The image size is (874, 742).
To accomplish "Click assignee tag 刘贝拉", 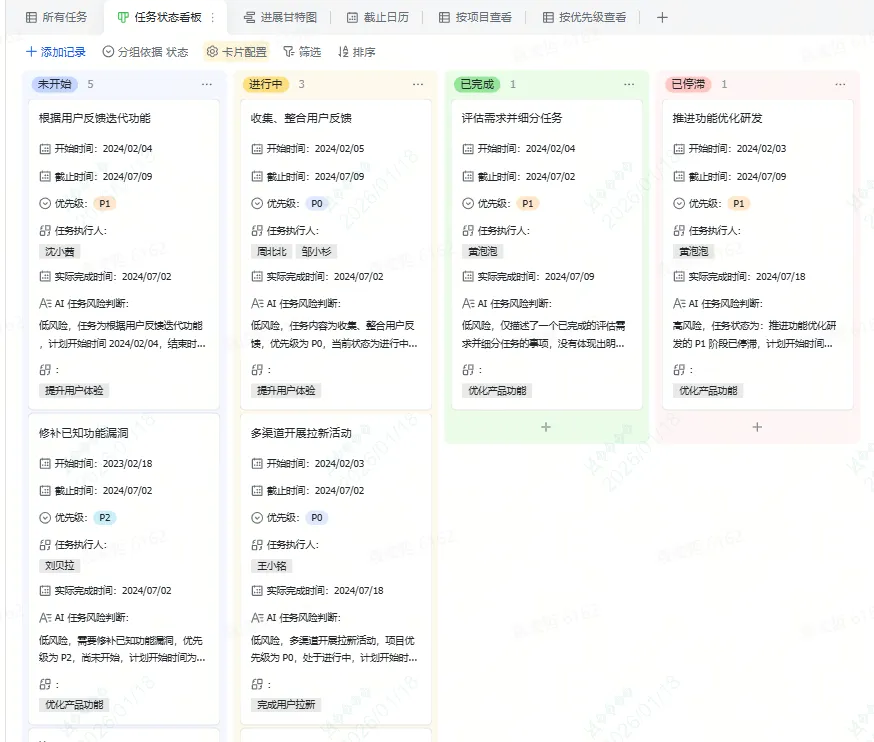I will (60, 566).
